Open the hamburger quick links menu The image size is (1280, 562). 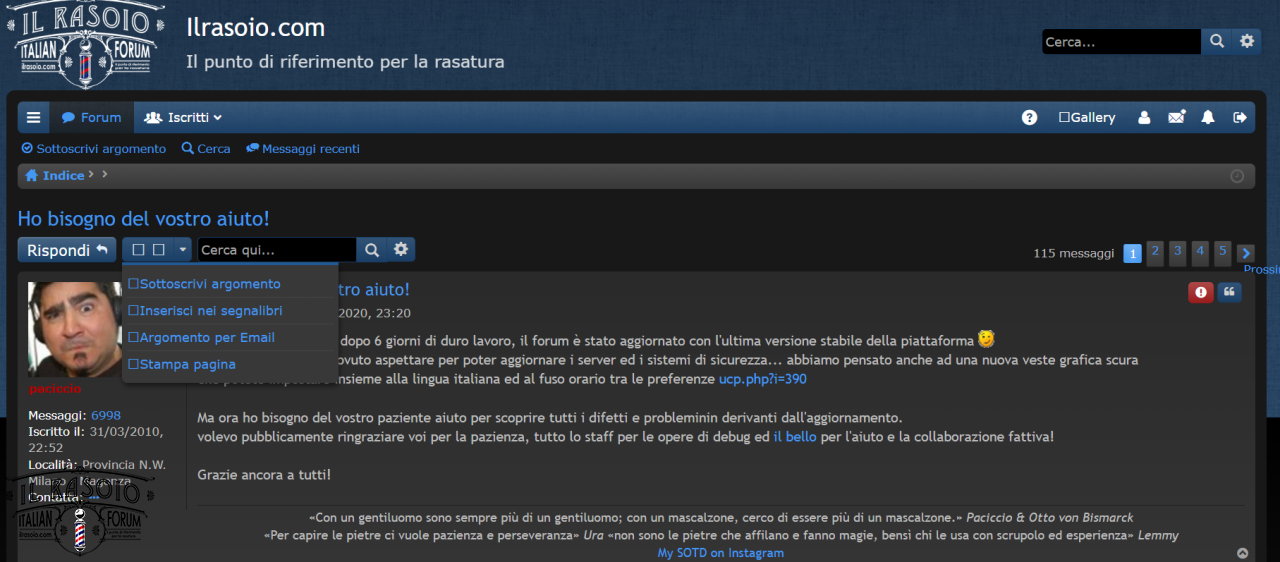click(x=33, y=118)
